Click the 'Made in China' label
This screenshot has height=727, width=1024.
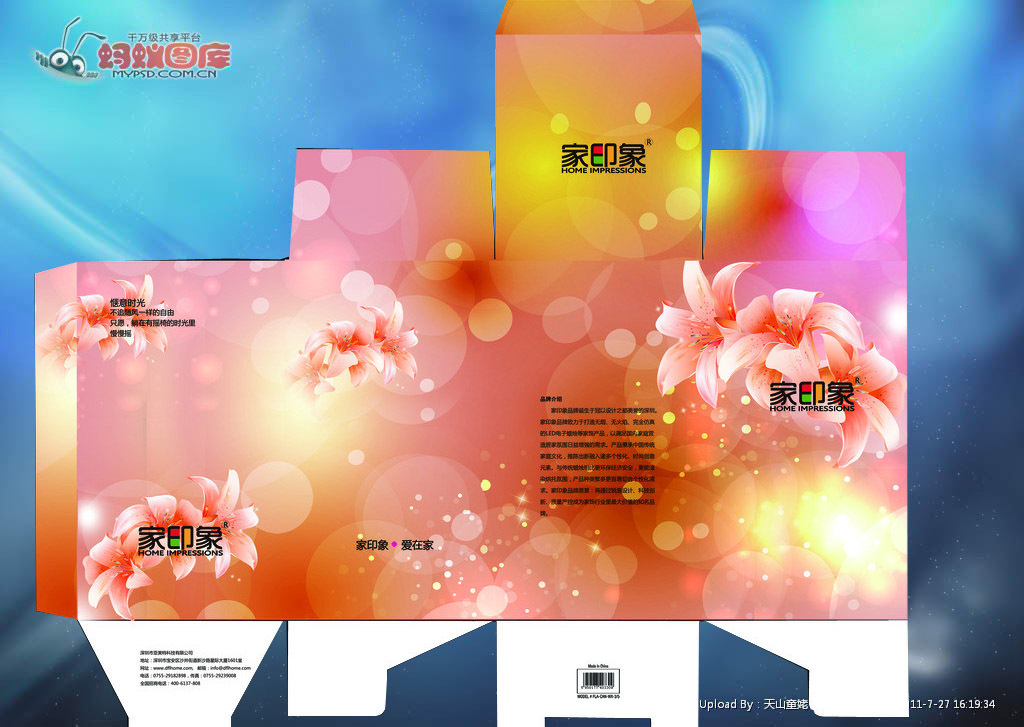[x=600, y=664]
